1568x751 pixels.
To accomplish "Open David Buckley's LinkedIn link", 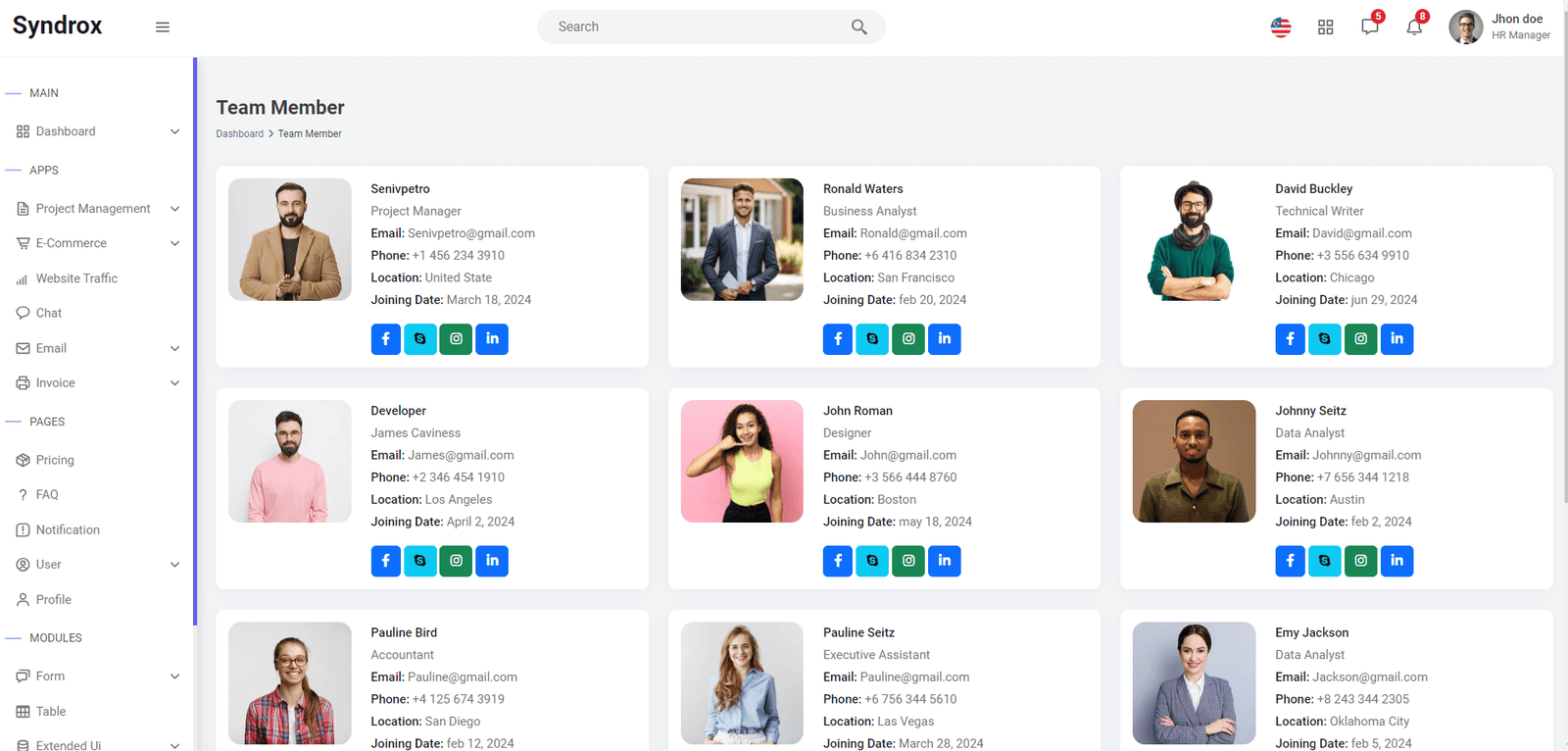I will (x=1397, y=339).
